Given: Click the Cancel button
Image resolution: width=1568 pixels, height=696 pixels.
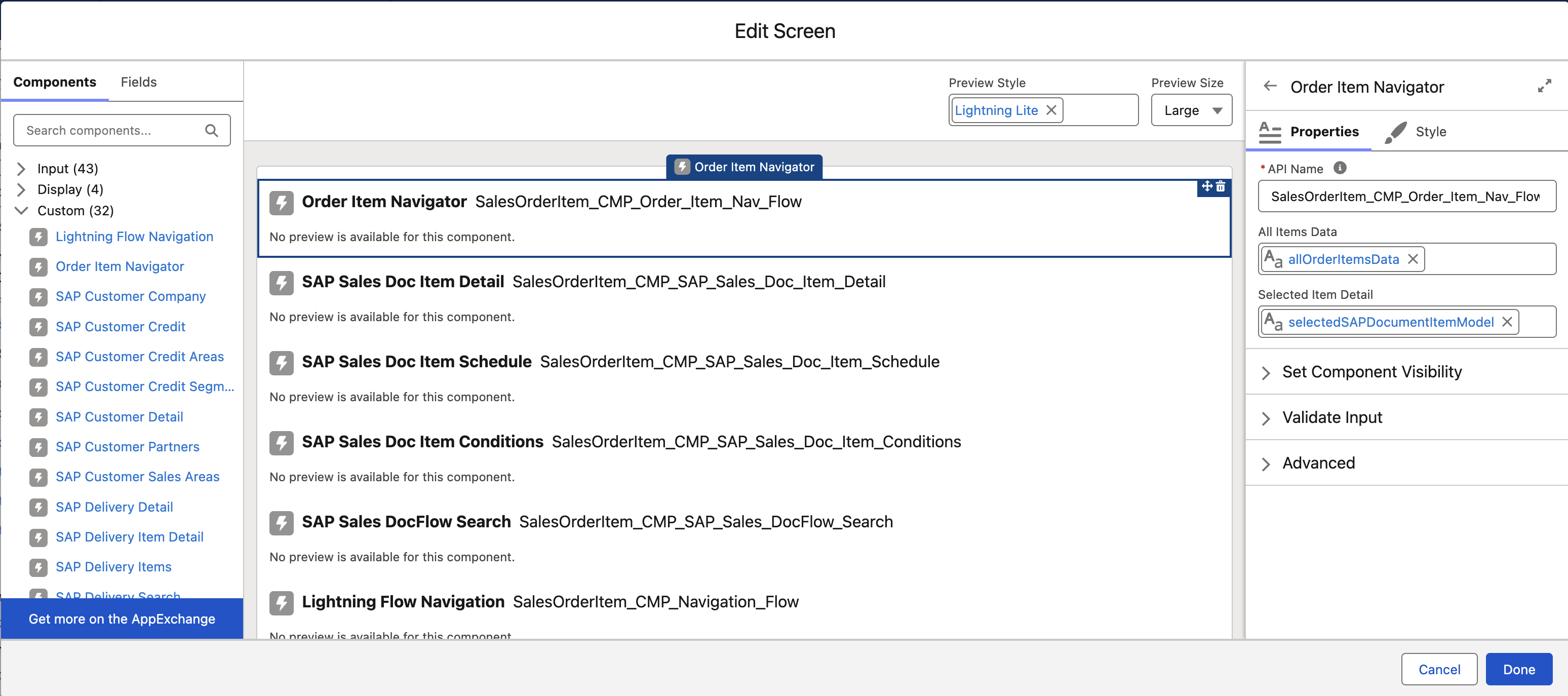Looking at the screenshot, I should pyautogui.click(x=1439, y=669).
